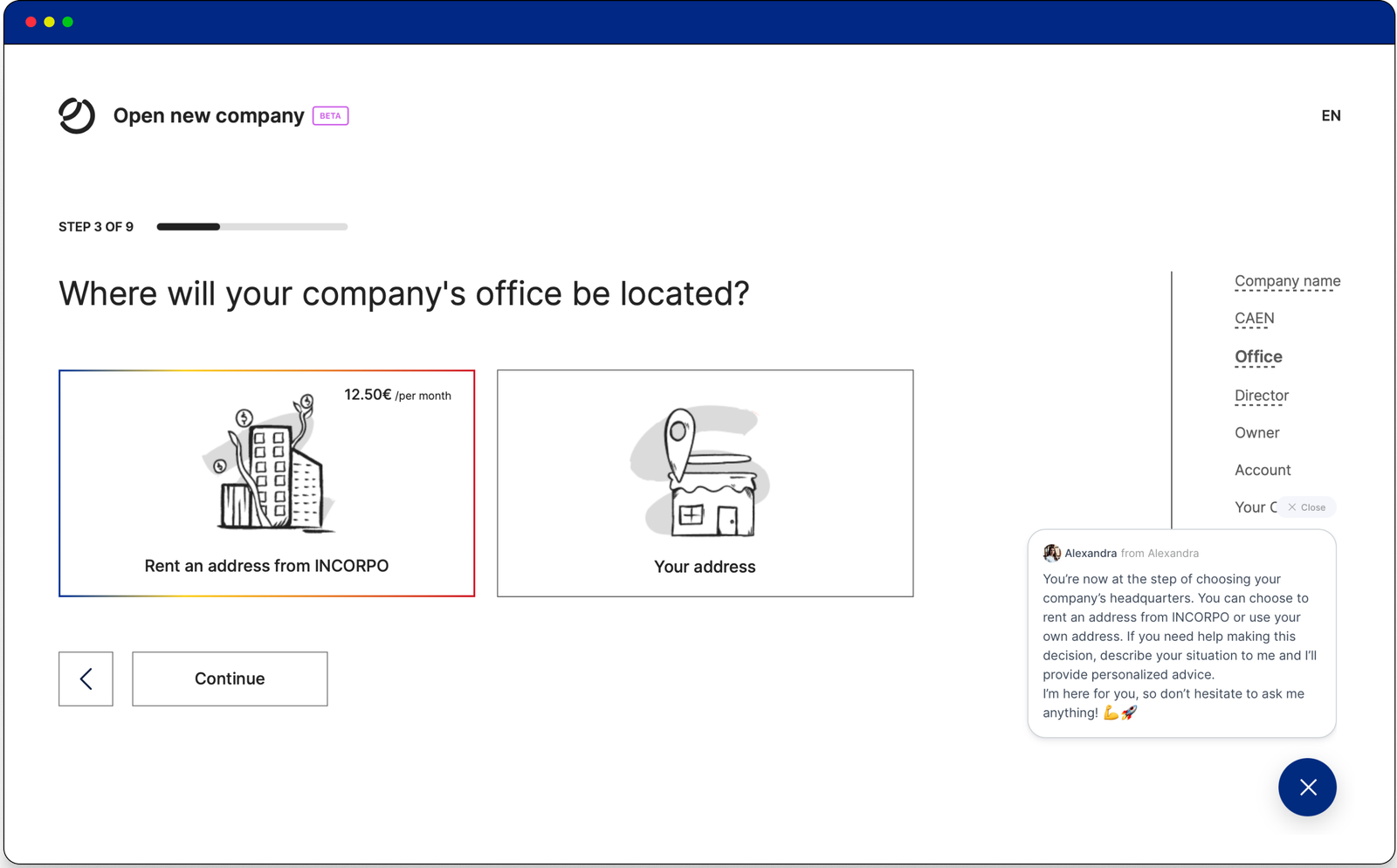The width and height of the screenshot is (1397, 868).
Task: Select the Account step in sidebar
Action: click(1263, 470)
